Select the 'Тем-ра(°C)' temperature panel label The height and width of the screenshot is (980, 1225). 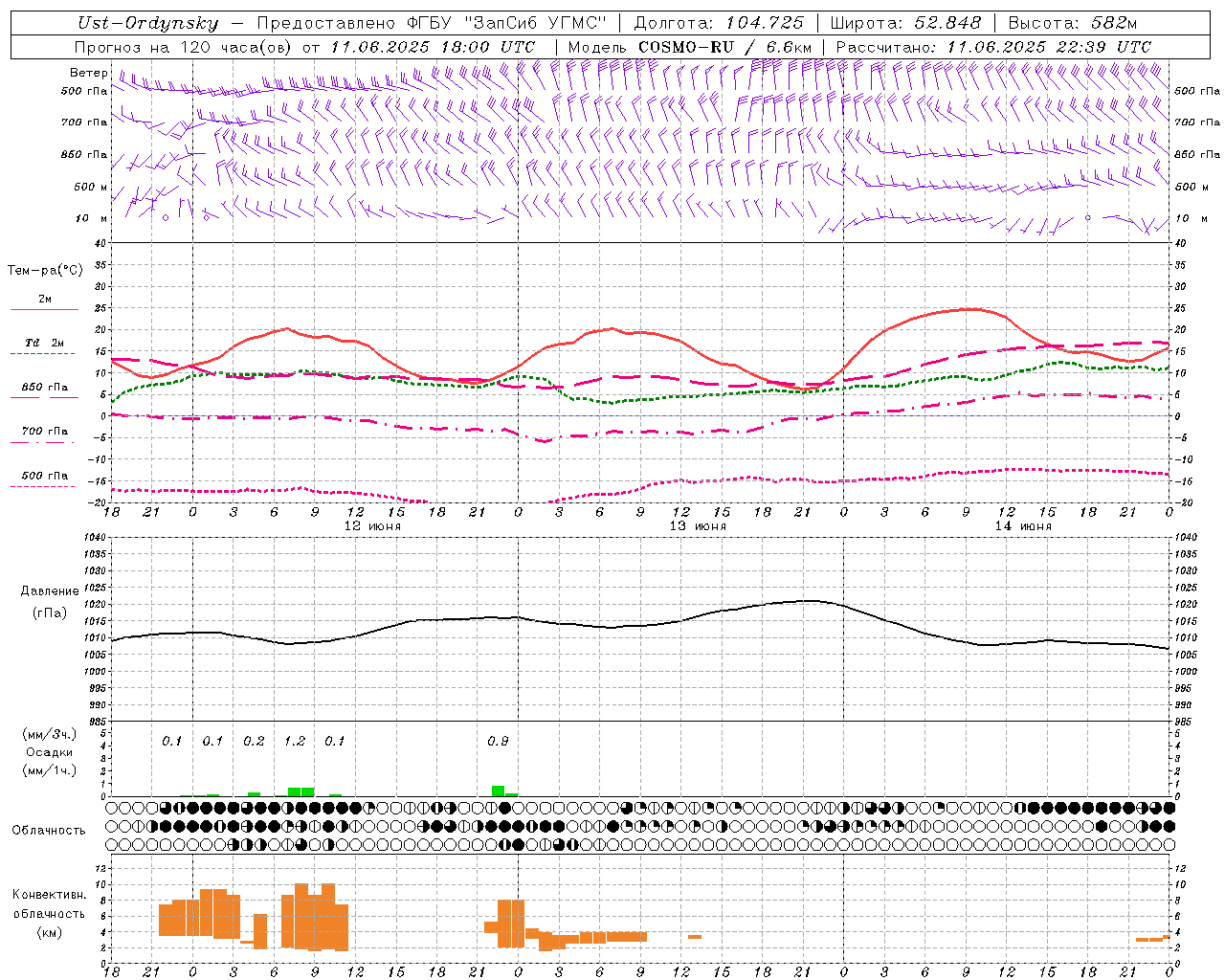(x=45, y=271)
